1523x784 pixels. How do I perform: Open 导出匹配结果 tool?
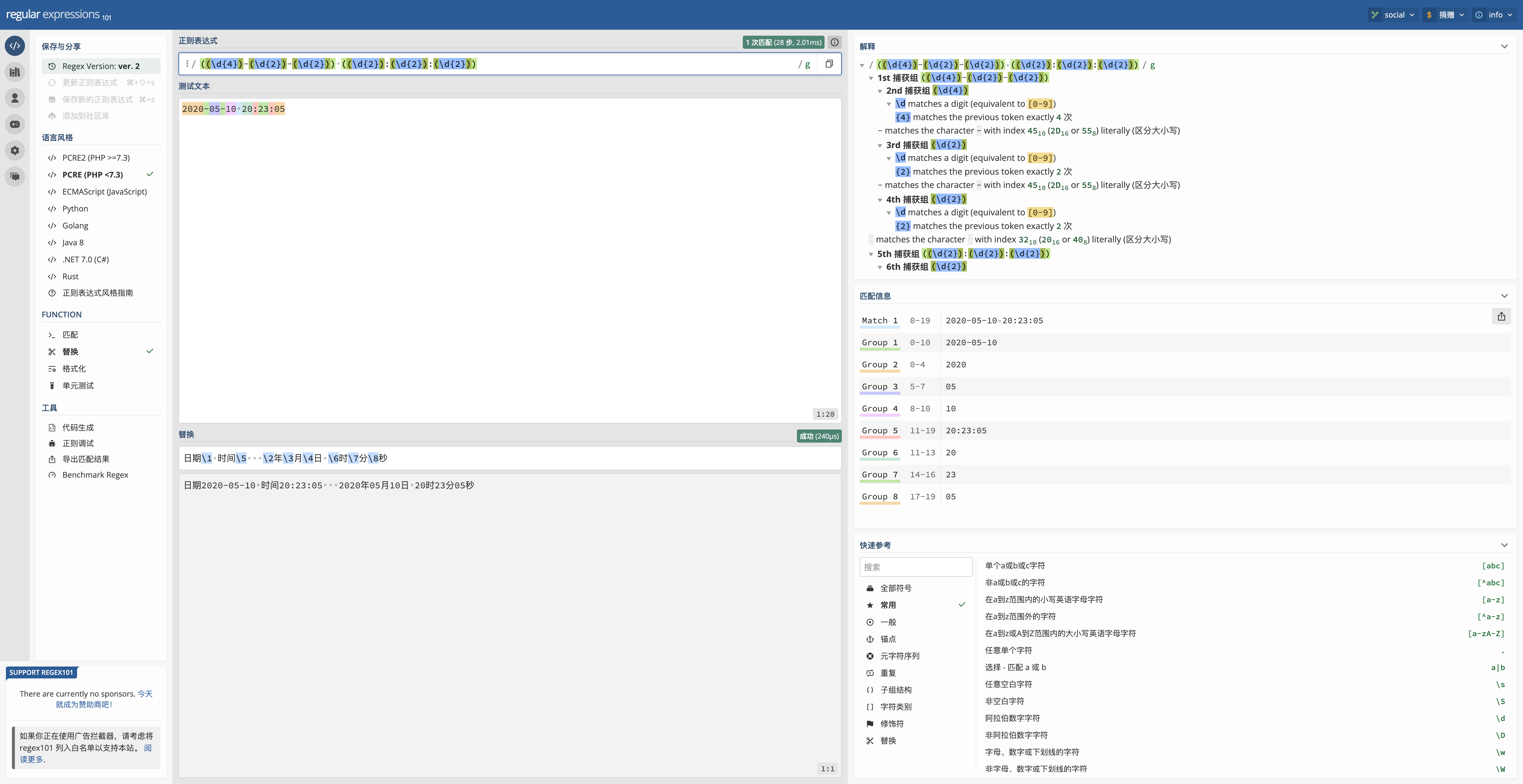[86, 459]
